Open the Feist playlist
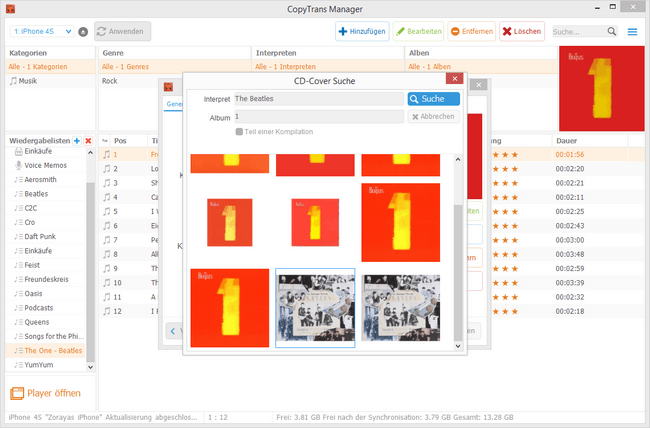Image resolution: width=650 pixels, height=428 pixels. pos(32,265)
